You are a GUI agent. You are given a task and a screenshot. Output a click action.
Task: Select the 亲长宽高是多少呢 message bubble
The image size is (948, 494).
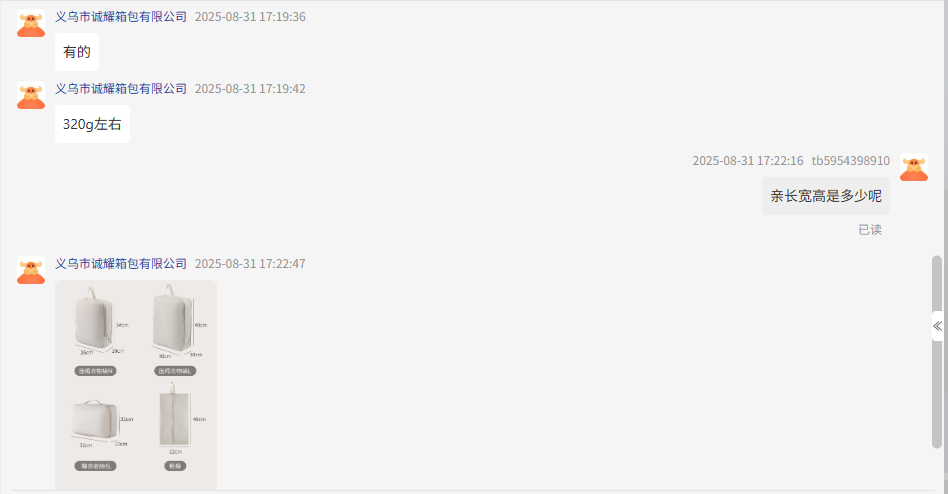click(x=826, y=196)
